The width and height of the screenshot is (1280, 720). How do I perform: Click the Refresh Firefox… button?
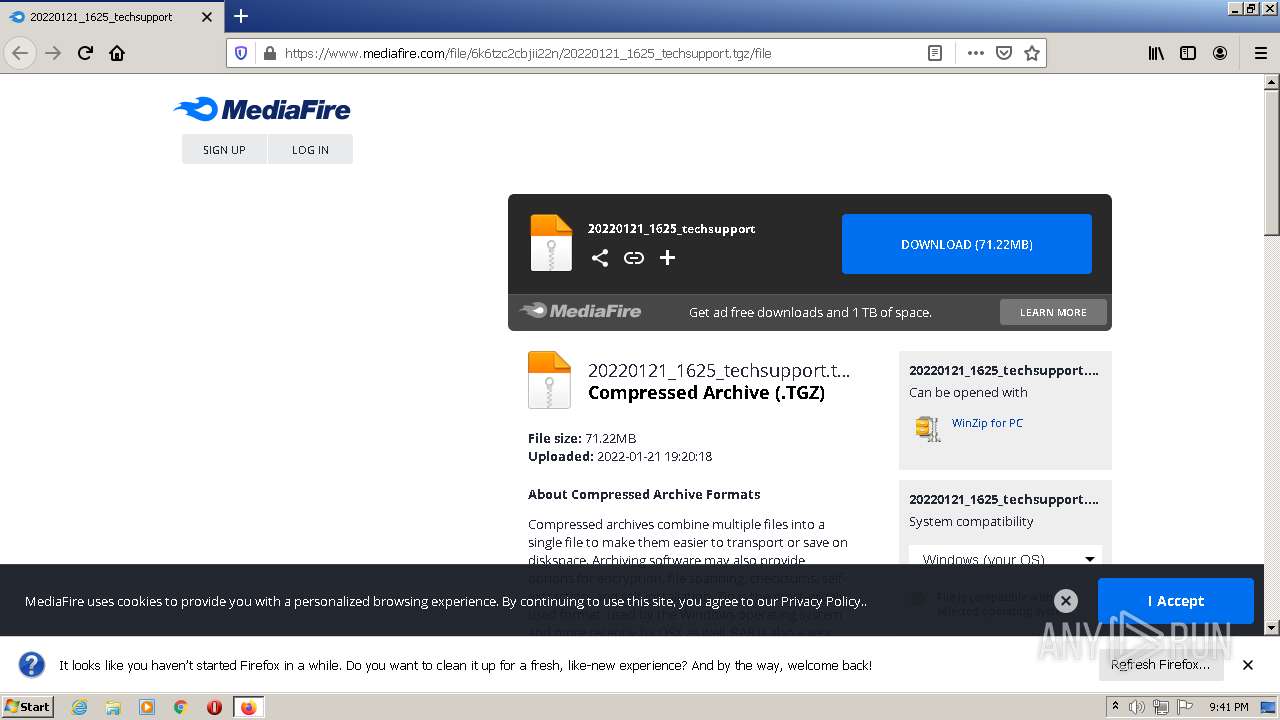click(1160, 665)
